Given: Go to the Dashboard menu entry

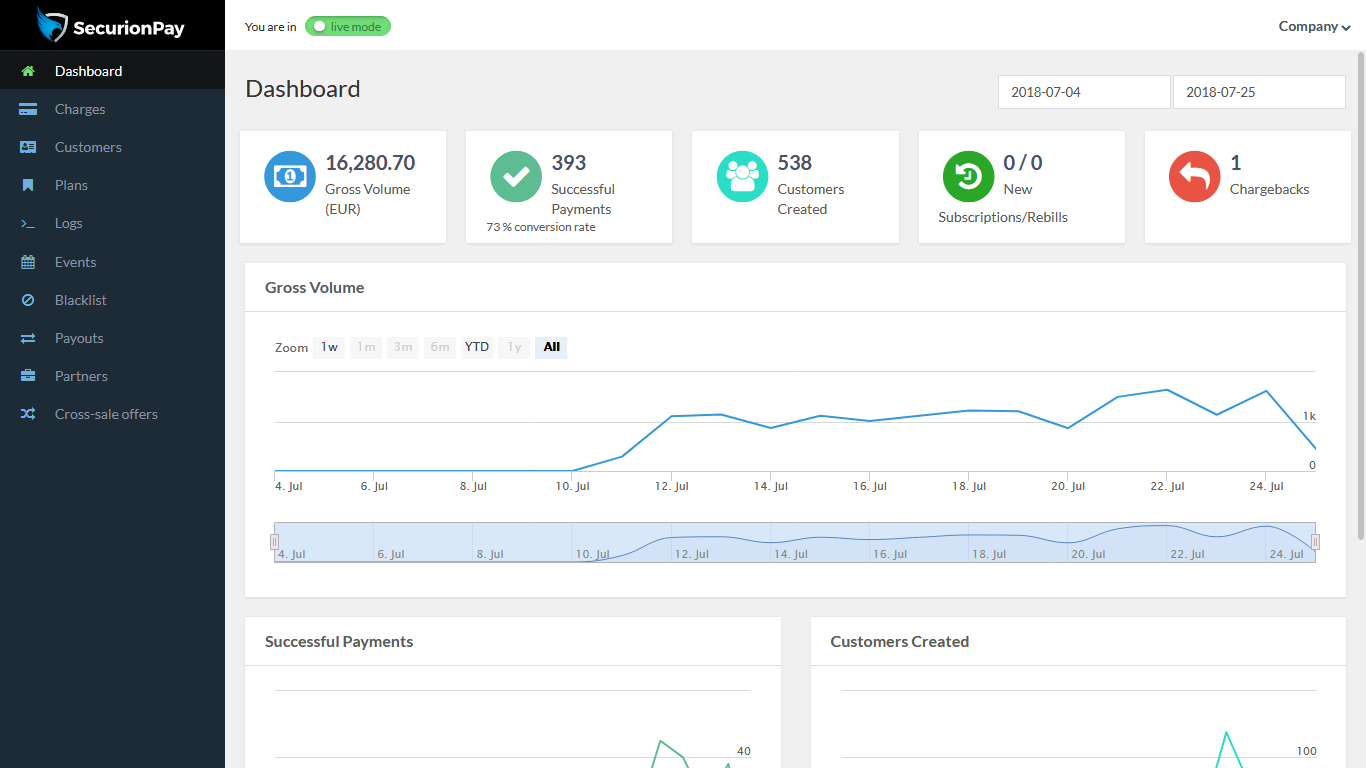Looking at the screenshot, I should pyautogui.click(x=88, y=70).
